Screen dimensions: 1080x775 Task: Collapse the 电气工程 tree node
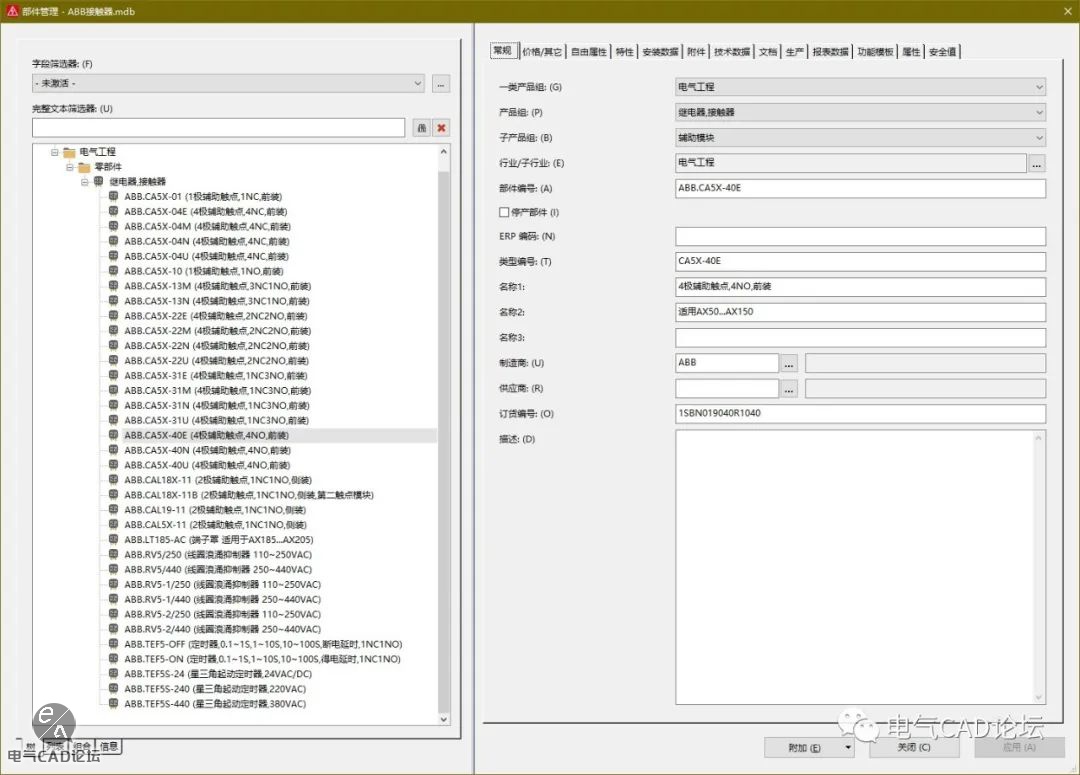tap(54, 152)
